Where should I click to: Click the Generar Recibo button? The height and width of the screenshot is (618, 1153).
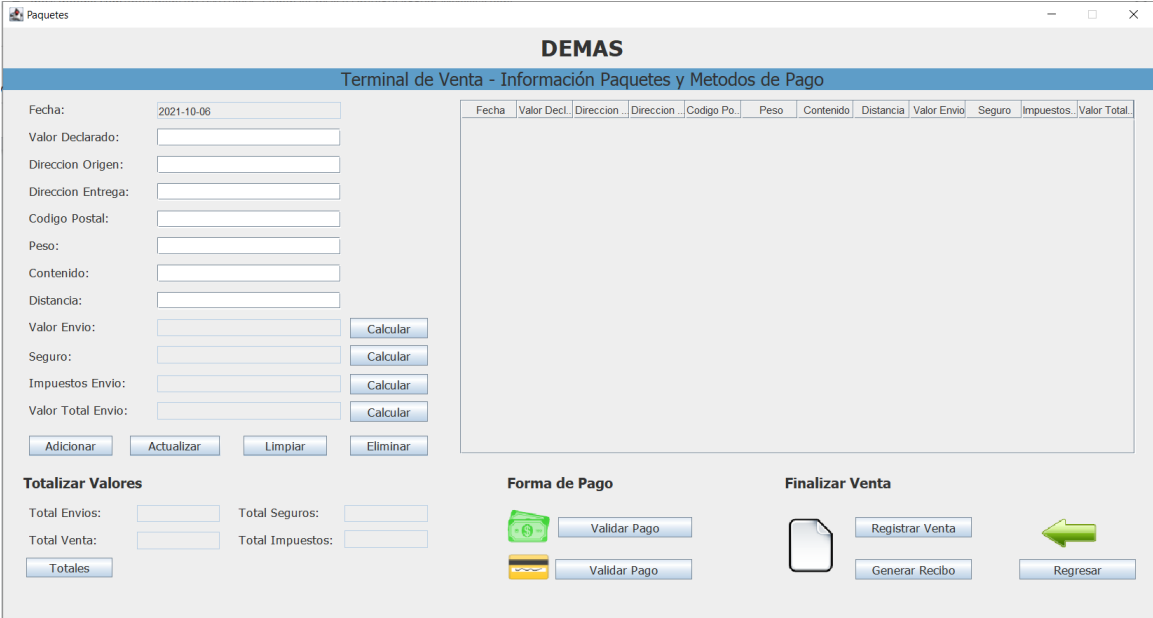pos(913,570)
